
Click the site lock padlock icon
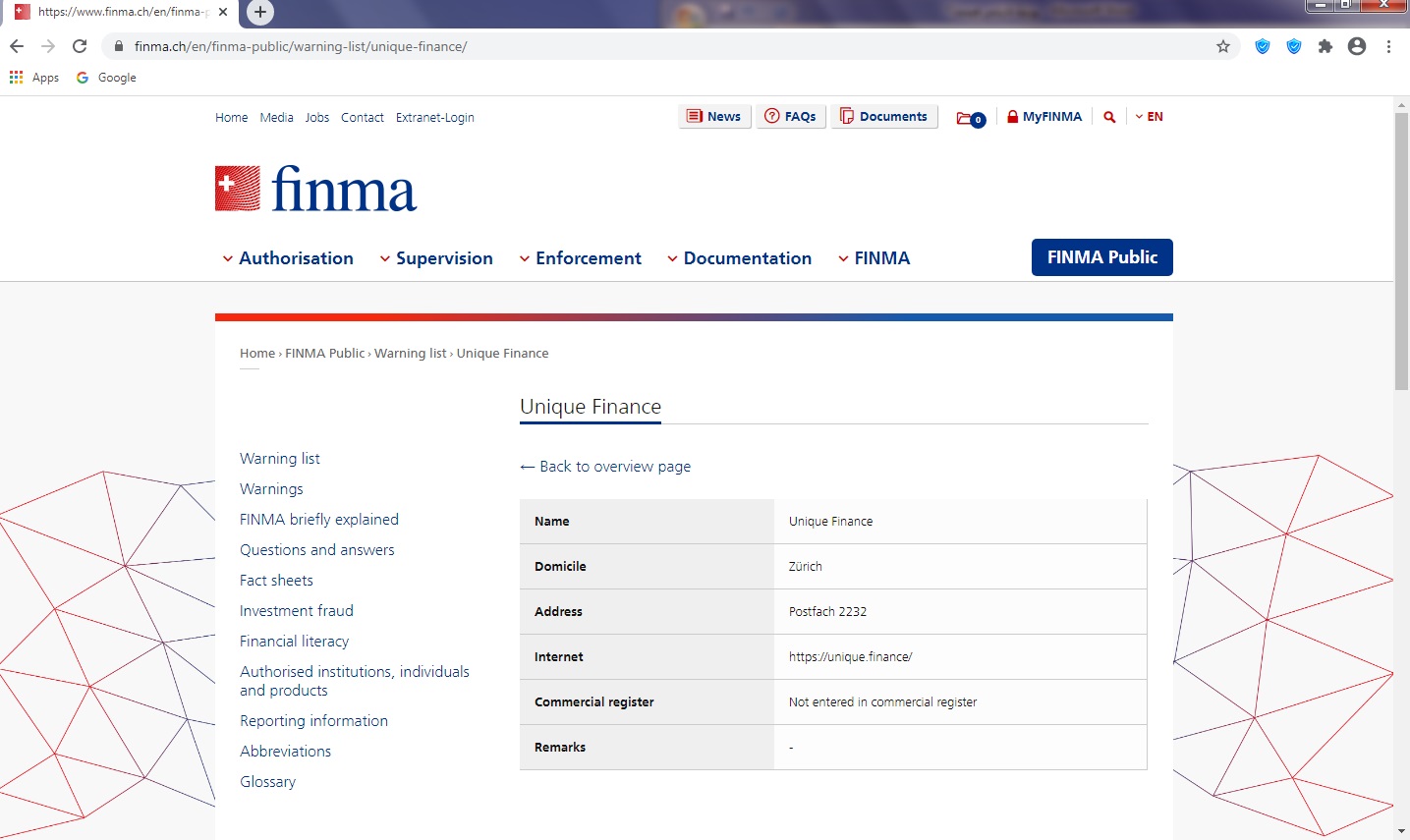click(x=119, y=46)
